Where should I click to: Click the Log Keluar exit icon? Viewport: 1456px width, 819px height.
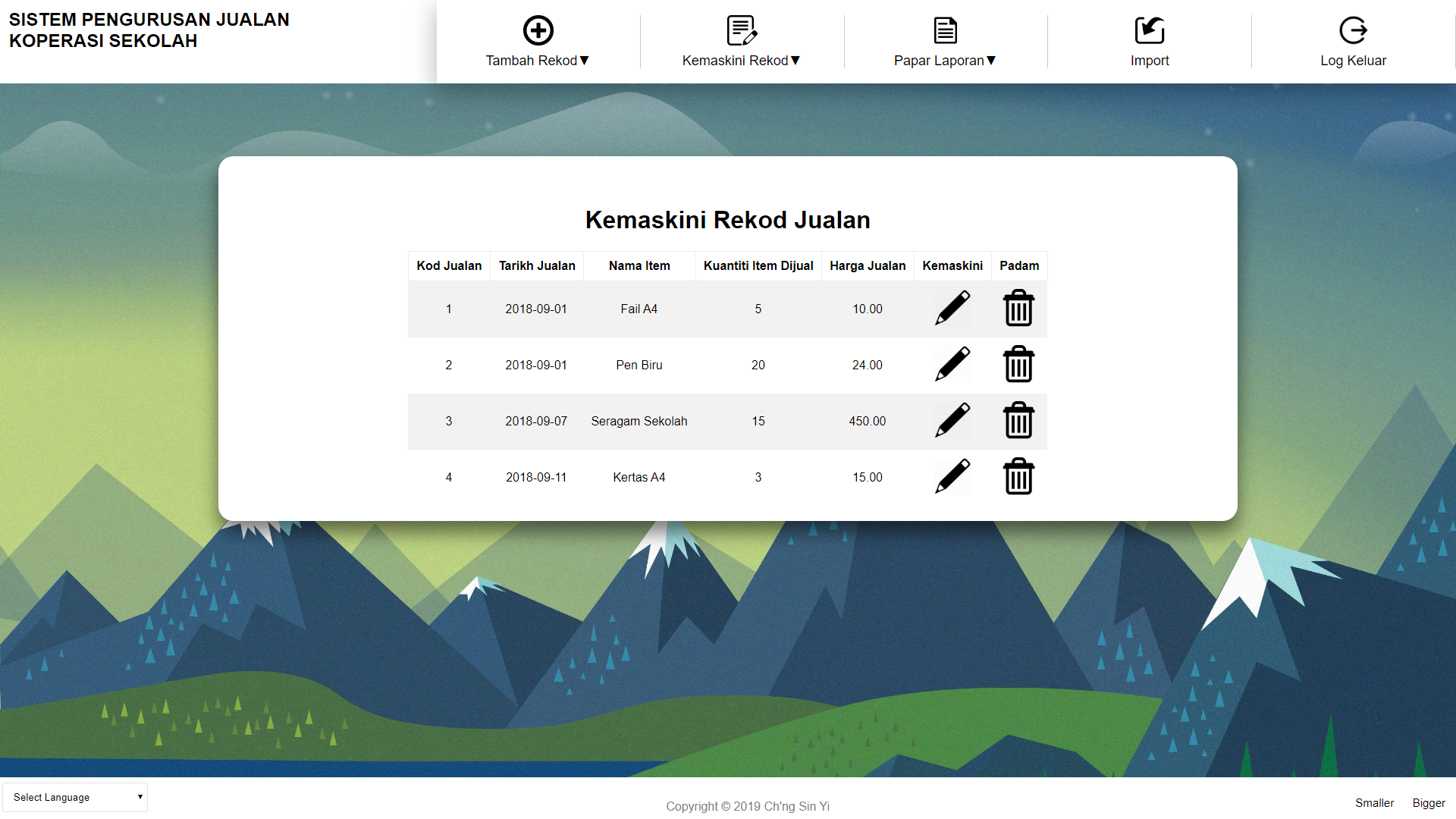[1353, 30]
